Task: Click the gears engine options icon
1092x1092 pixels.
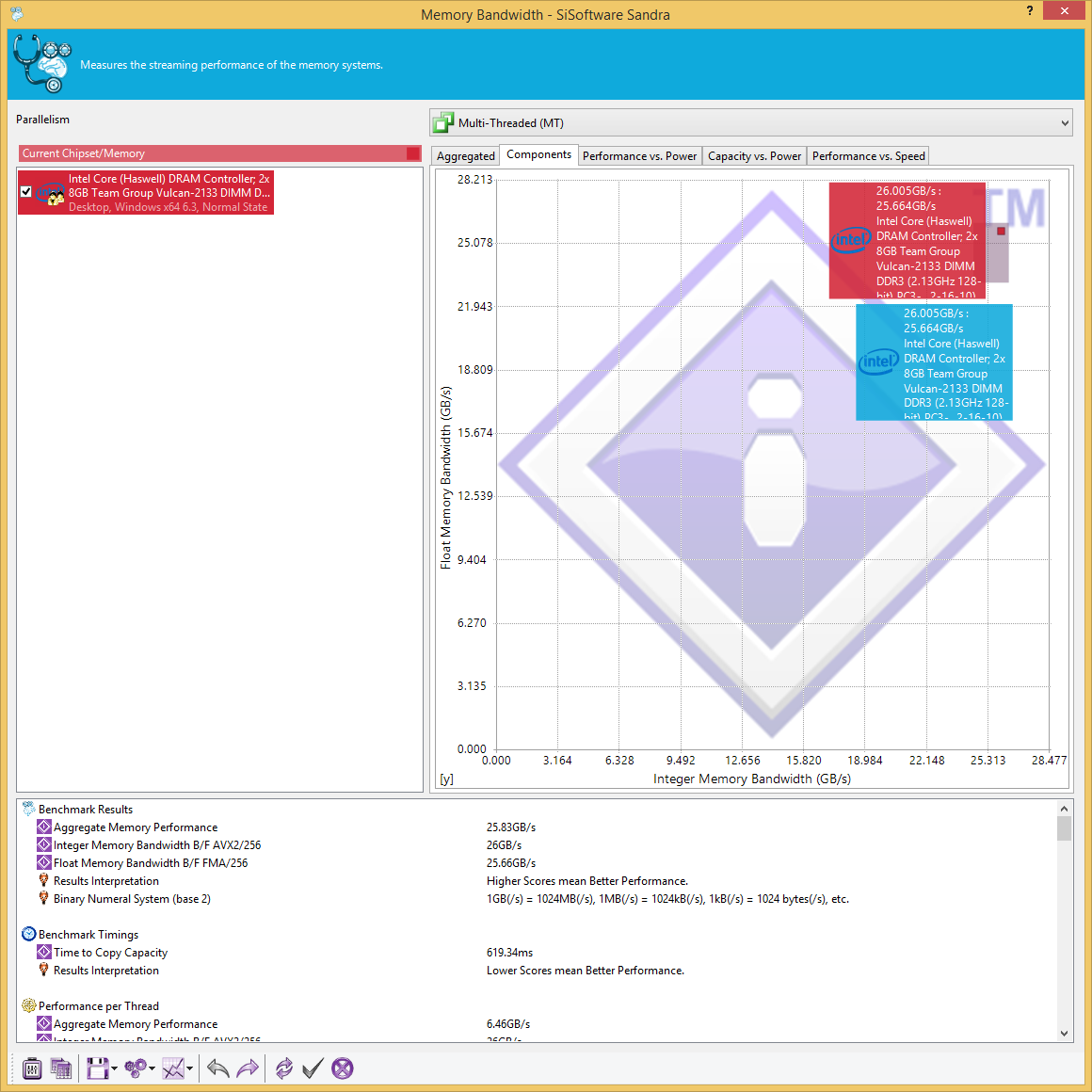Action: coord(136,1068)
